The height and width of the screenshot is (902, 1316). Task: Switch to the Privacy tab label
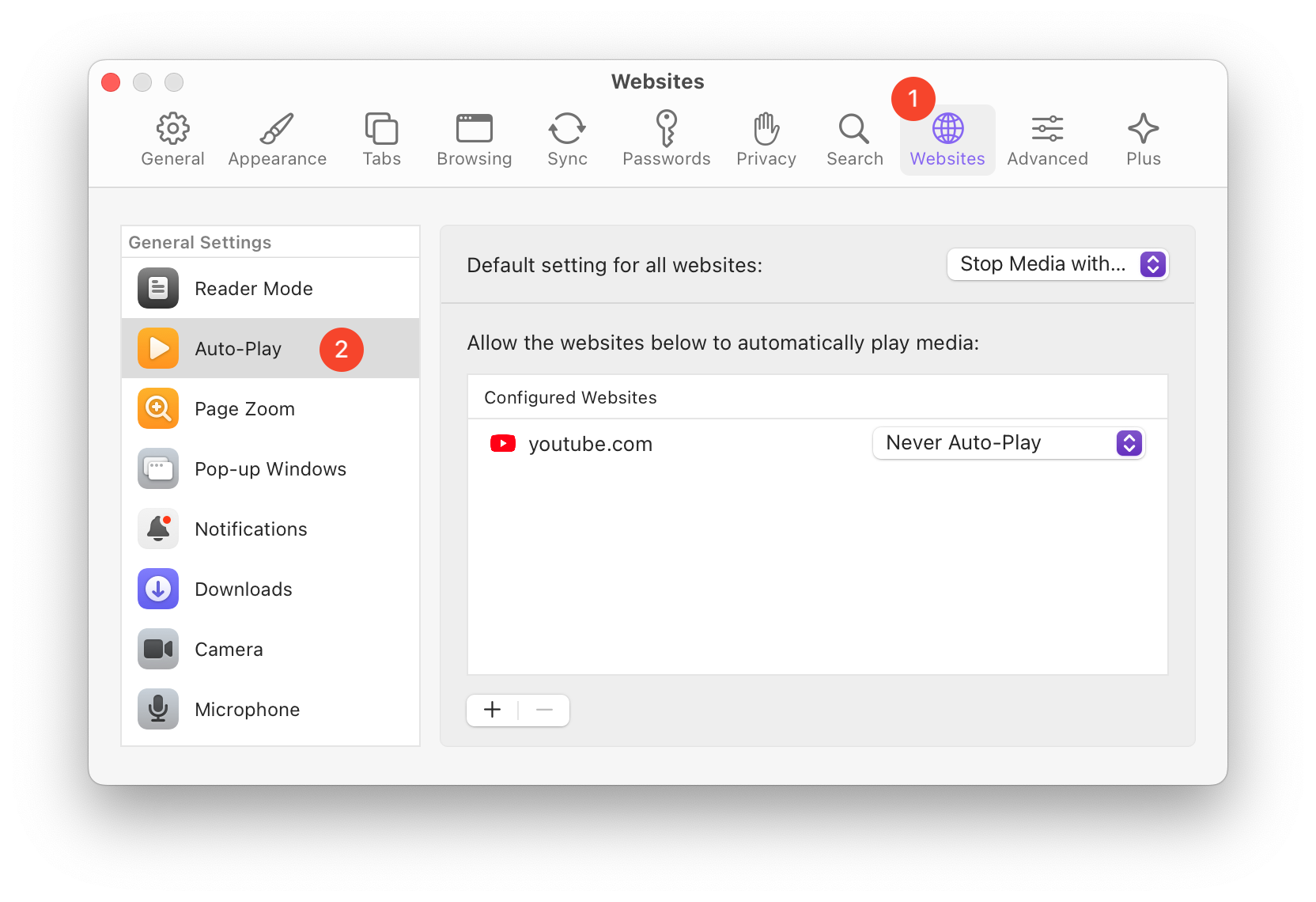766,158
